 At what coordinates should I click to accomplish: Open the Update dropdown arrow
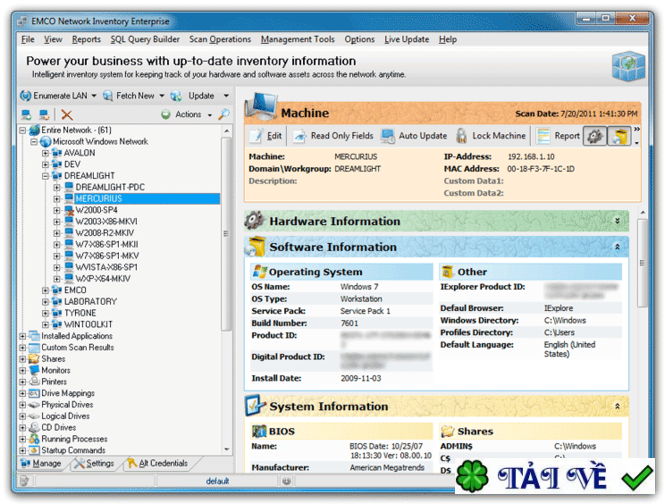[226, 96]
